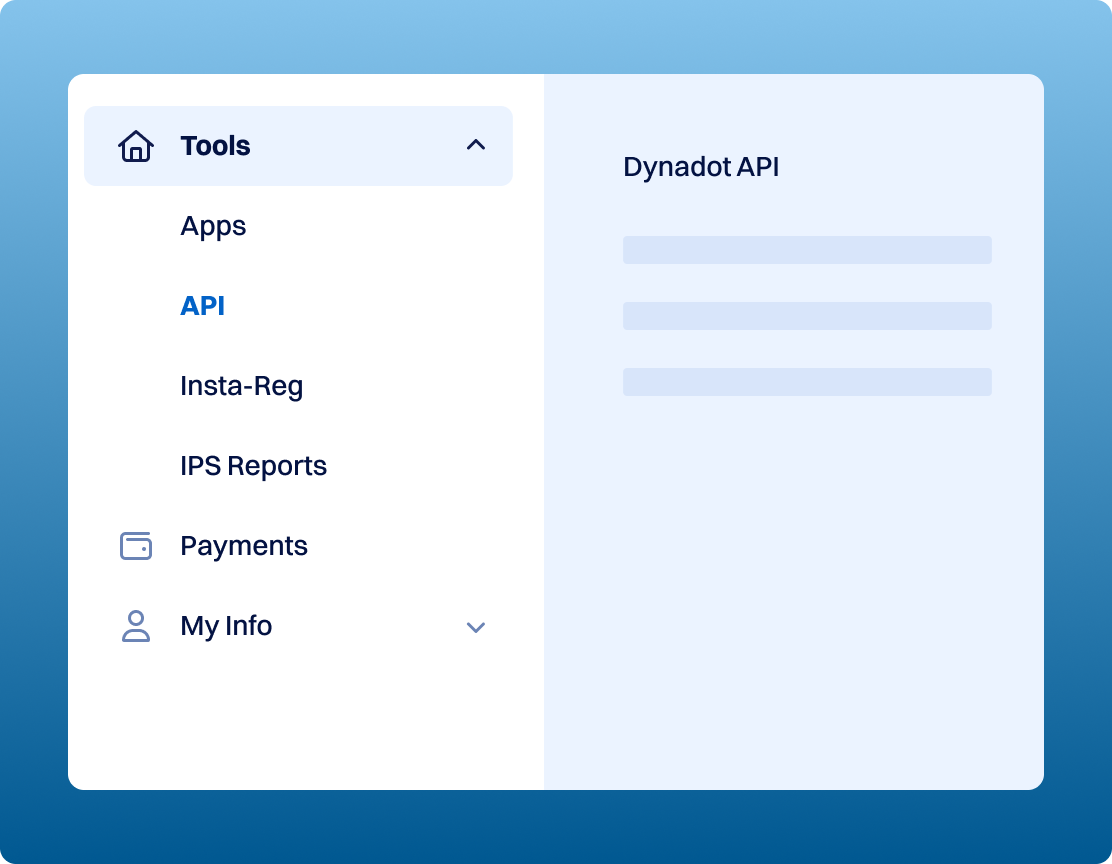
Task: Open the Payments menu item
Action: 243,546
